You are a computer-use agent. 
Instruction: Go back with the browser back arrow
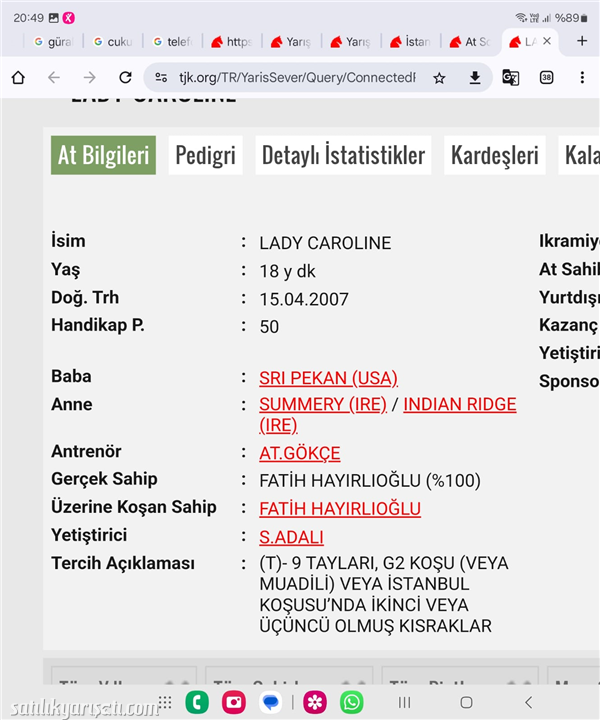[x=54, y=78]
